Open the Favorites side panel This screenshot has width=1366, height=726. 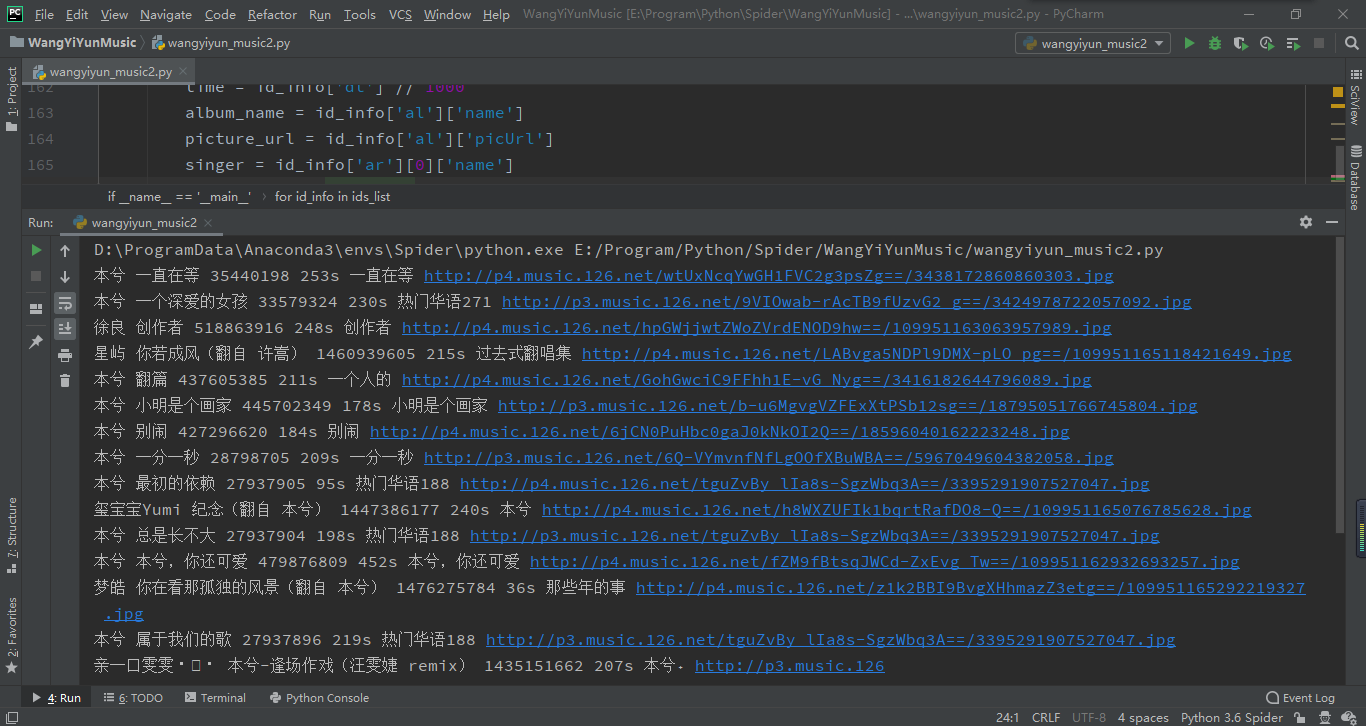pos(11,635)
